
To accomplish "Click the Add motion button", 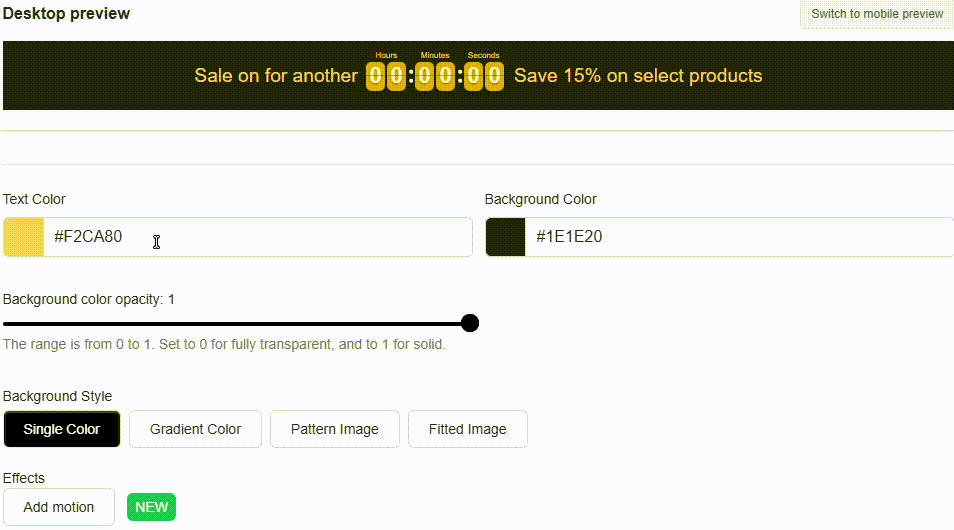I will tap(59, 507).
